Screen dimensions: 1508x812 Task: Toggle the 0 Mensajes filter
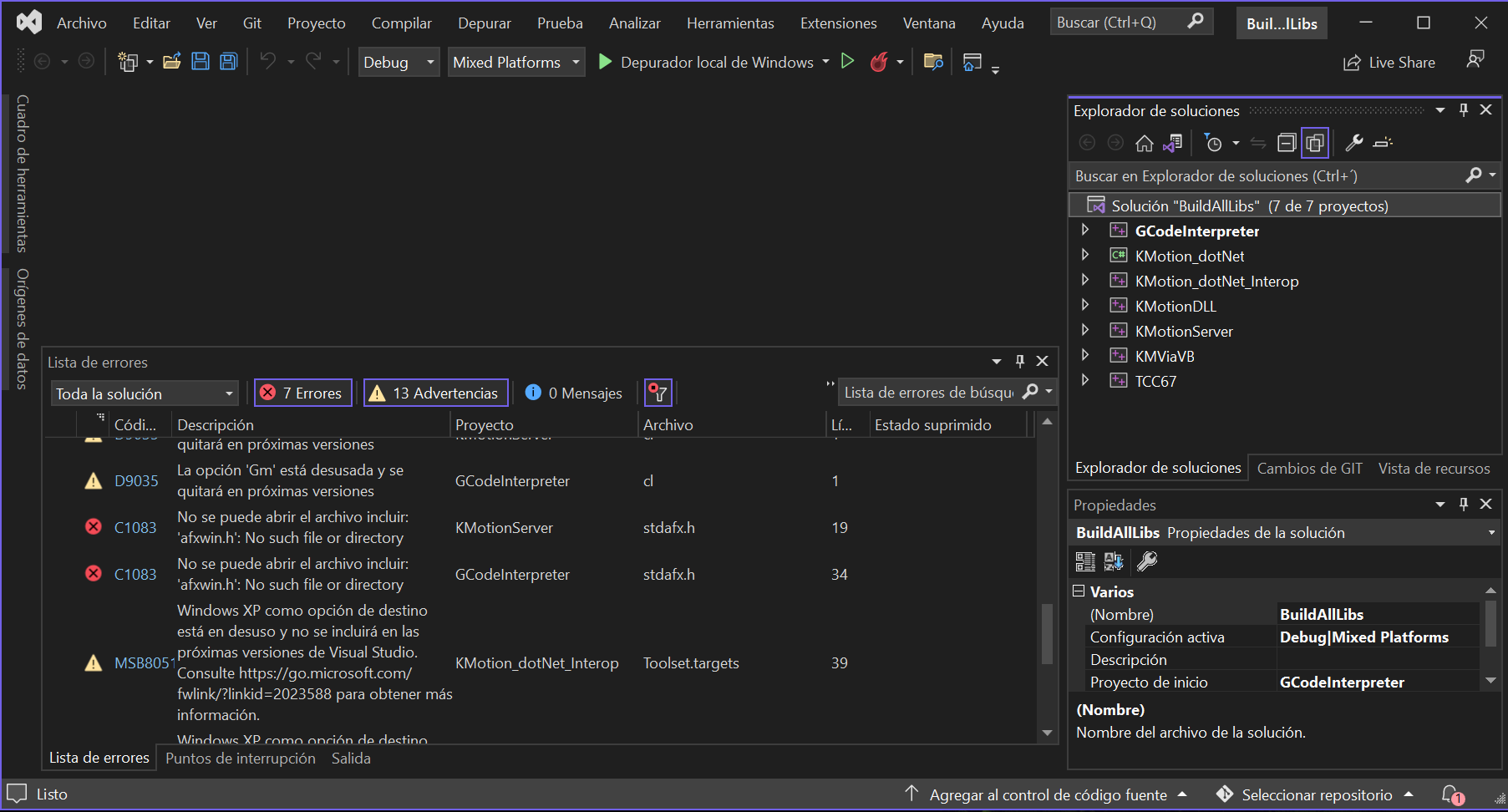tap(574, 393)
